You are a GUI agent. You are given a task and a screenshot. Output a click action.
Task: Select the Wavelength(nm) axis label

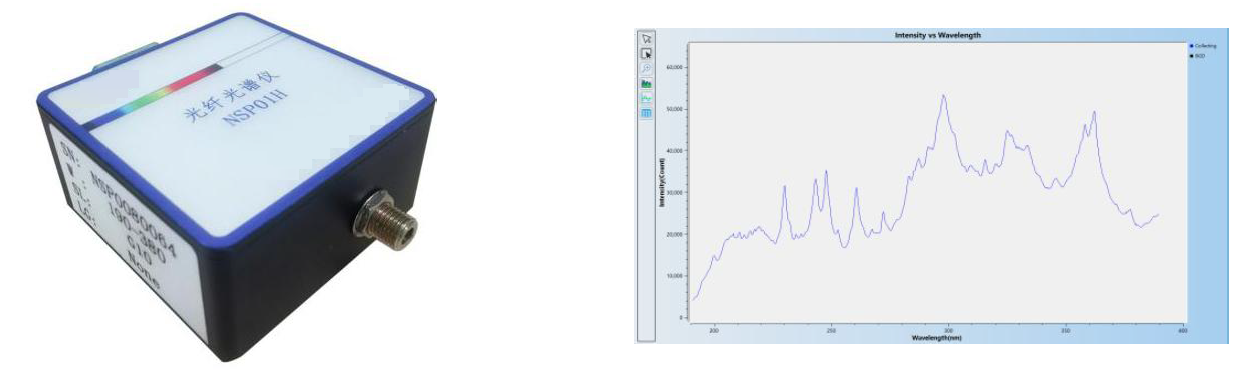pos(935,338)
